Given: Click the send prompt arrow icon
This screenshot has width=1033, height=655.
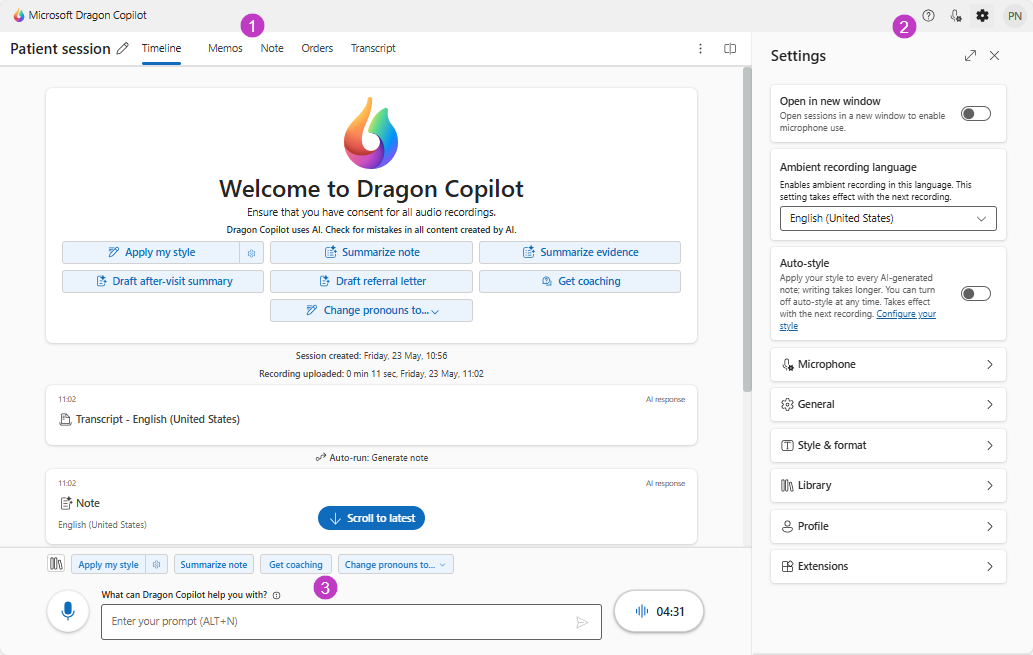Looking at the screenshot, I should point(582,622).
